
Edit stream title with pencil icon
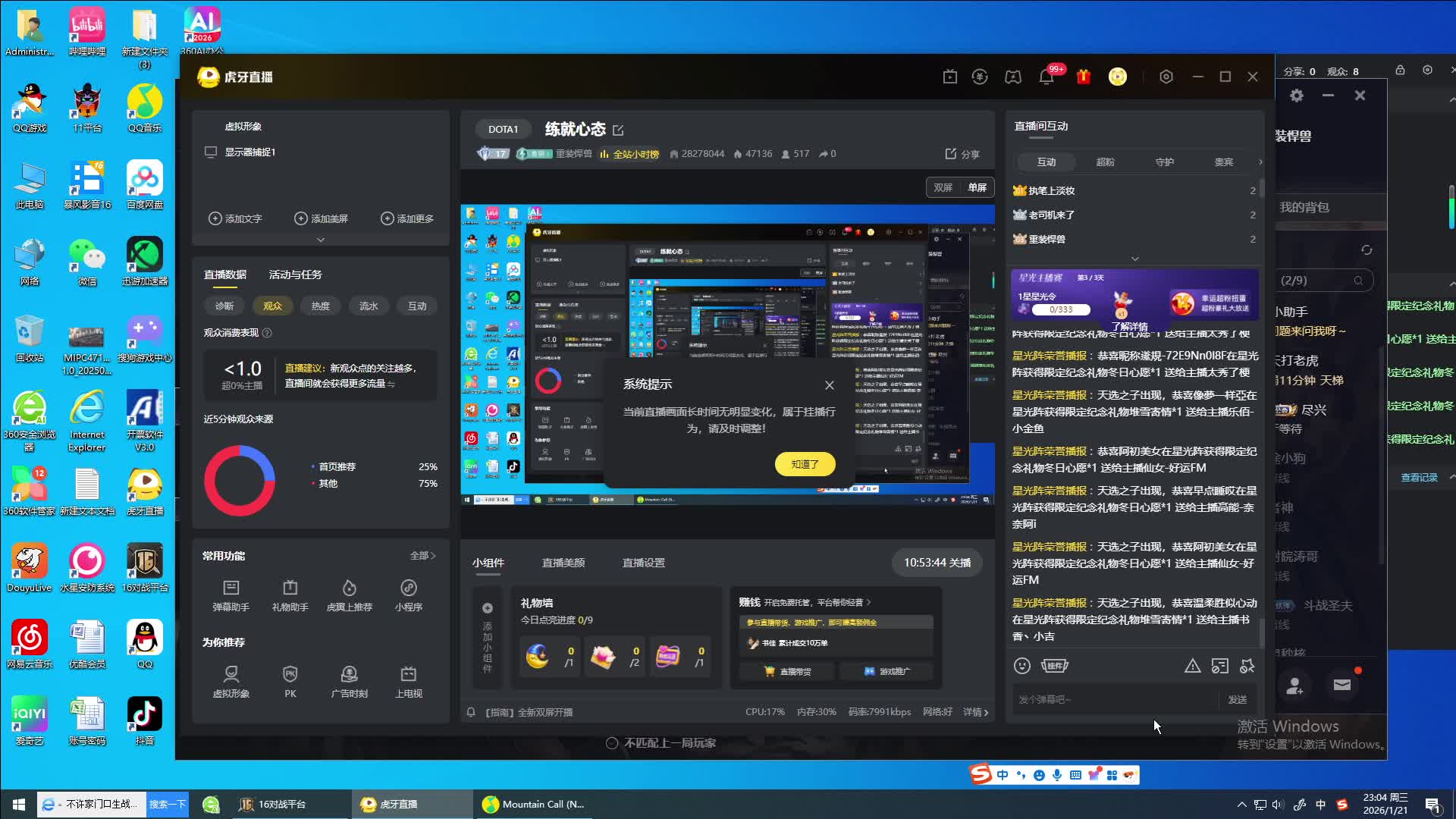[618, 130]
